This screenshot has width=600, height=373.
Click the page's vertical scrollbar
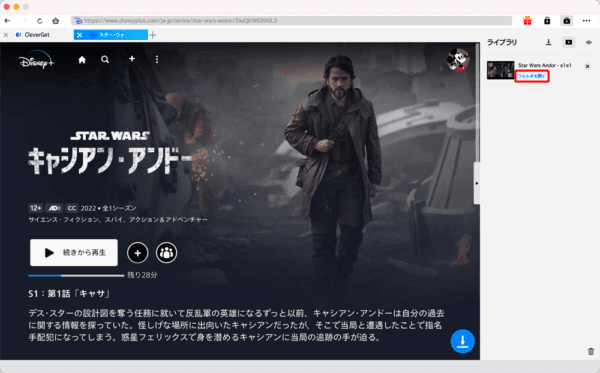tap(478, 103)
